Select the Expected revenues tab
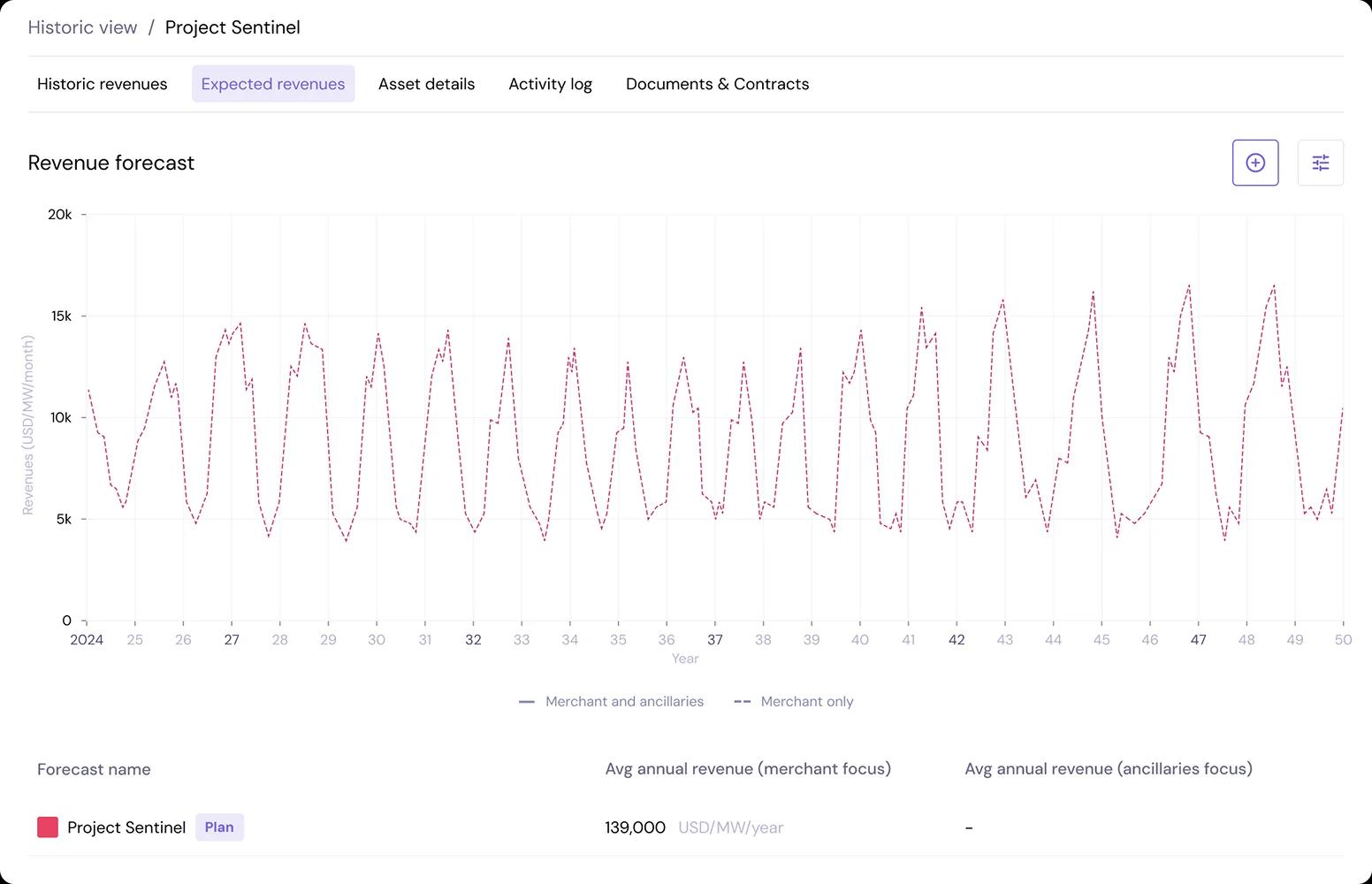 click(x=273, y=84)
